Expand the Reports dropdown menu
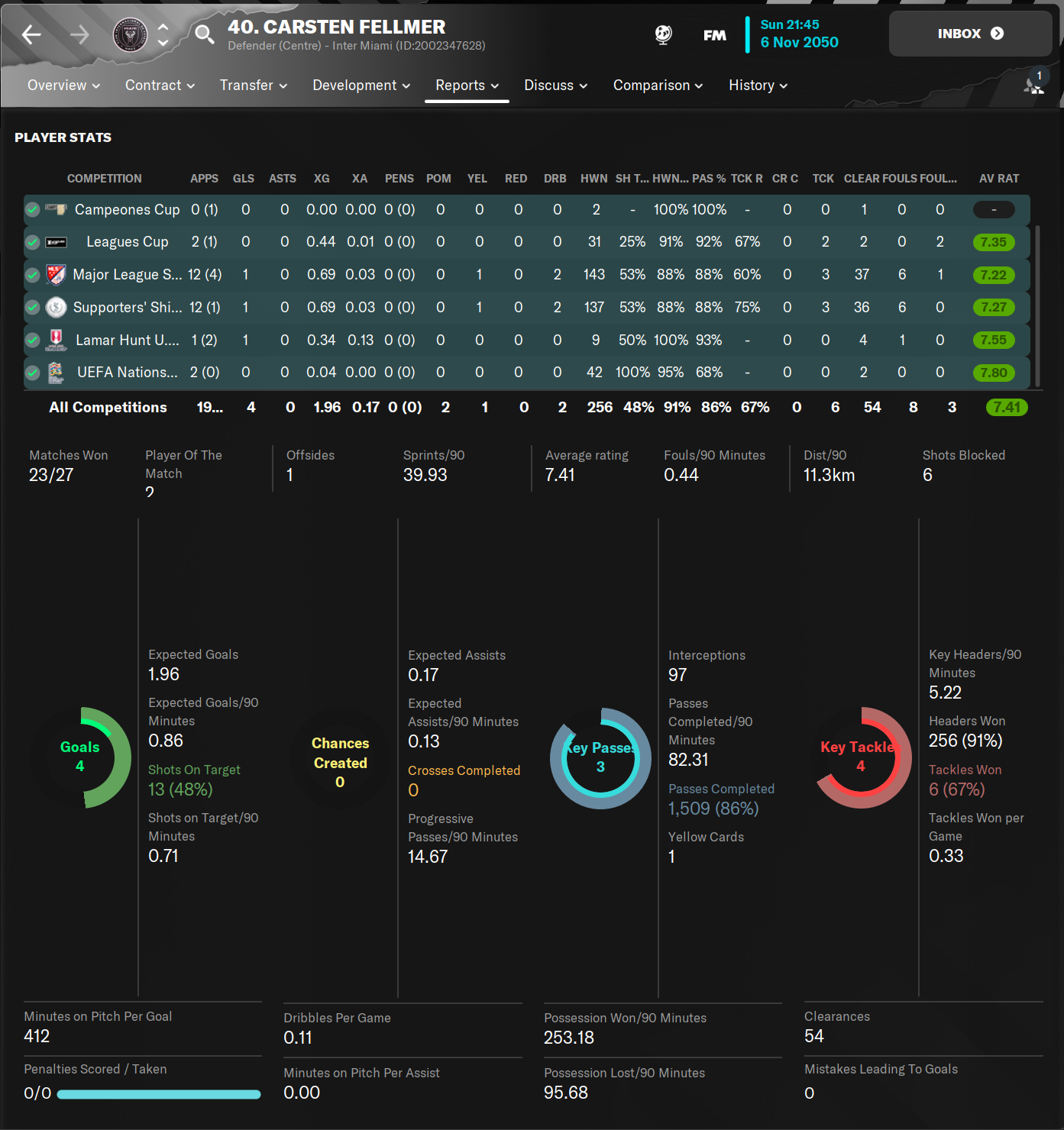This screenshot has width=1064, height=1130. pos(467,86)
